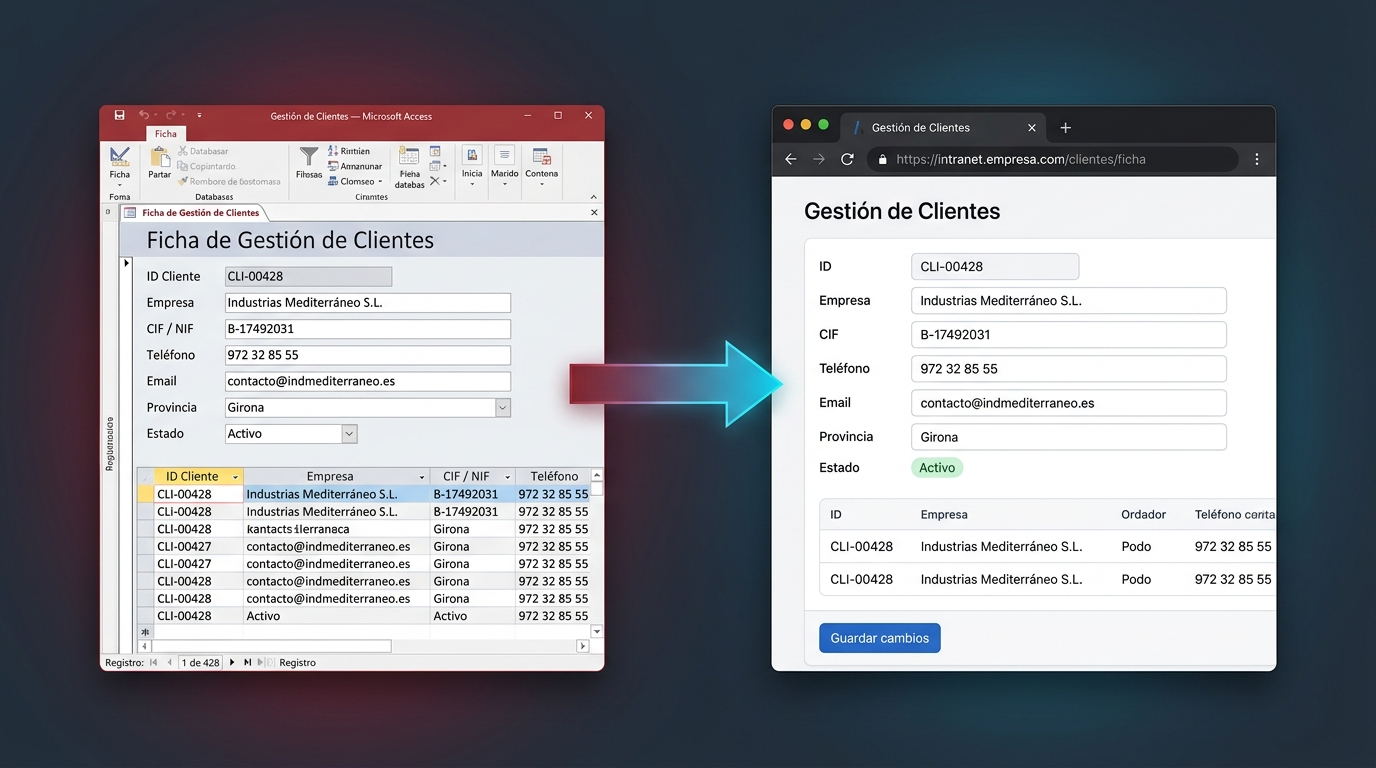Jump to first record in Access navigation bar
Image resolution: width=1376 pixels, height=768 pixels.
click(154, 662)
